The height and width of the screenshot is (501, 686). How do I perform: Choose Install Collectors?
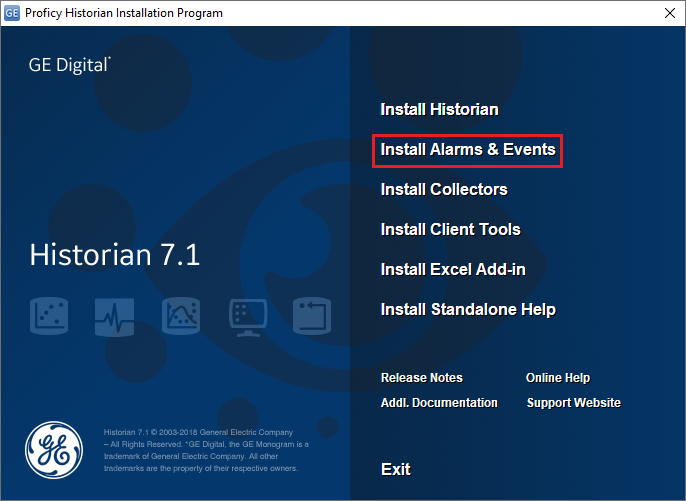(444, 189)
